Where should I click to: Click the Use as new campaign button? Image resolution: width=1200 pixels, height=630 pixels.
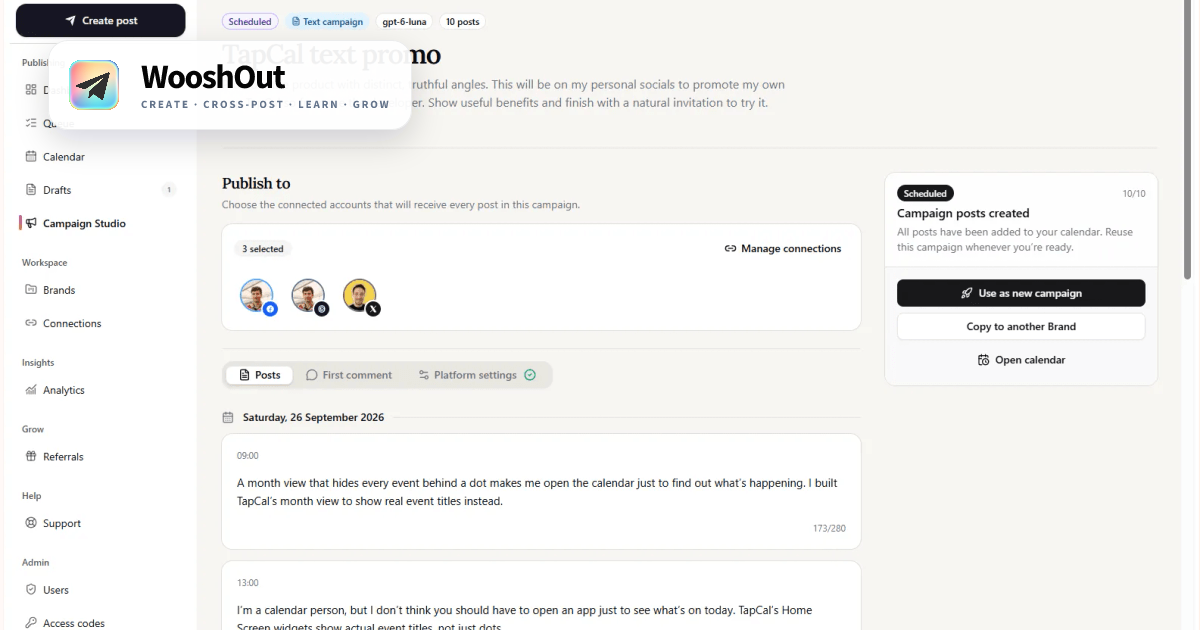coord(1021,293)
